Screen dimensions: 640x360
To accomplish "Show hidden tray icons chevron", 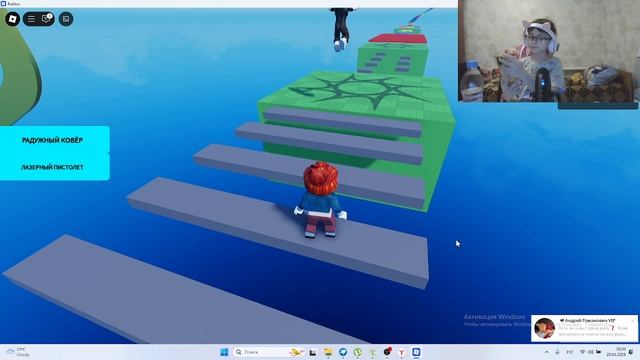I will 547,352.
